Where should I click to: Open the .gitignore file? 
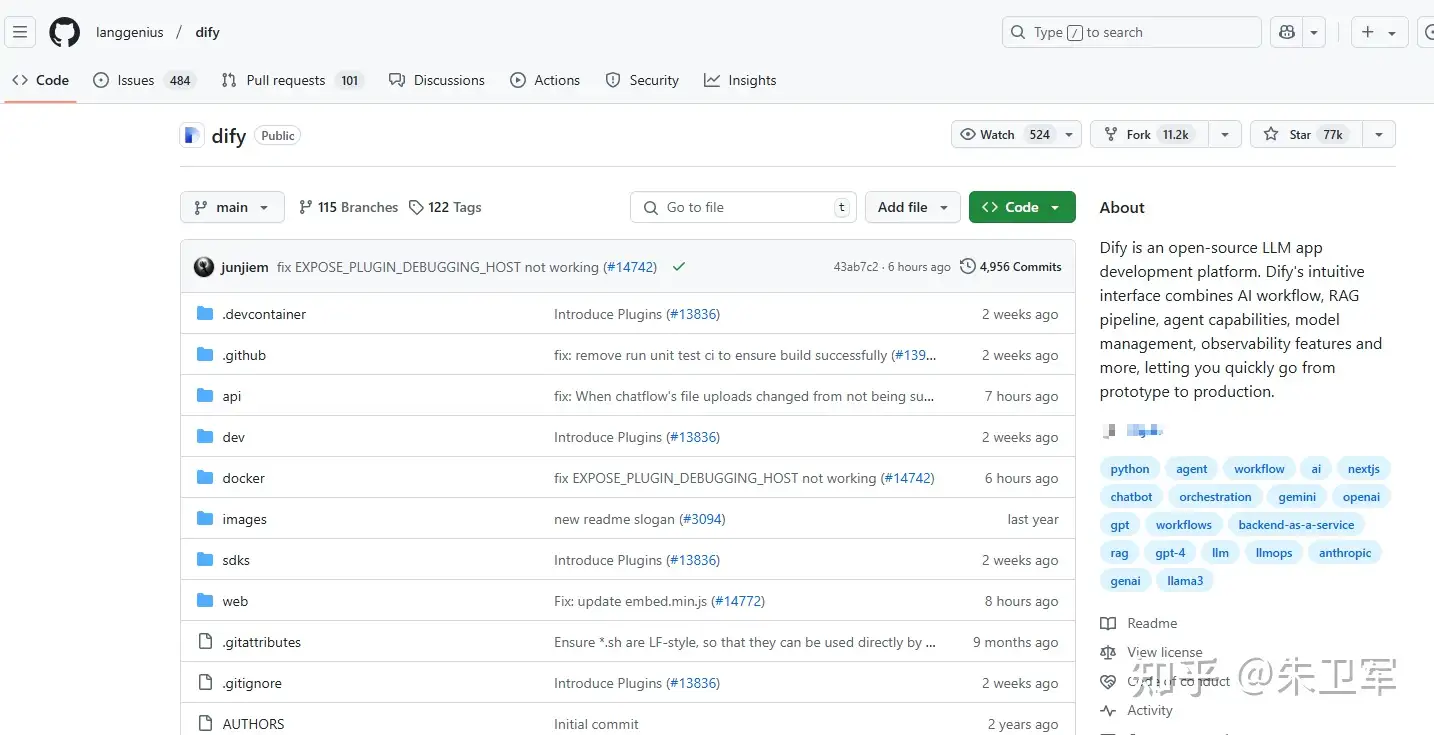tap(252, 683)
